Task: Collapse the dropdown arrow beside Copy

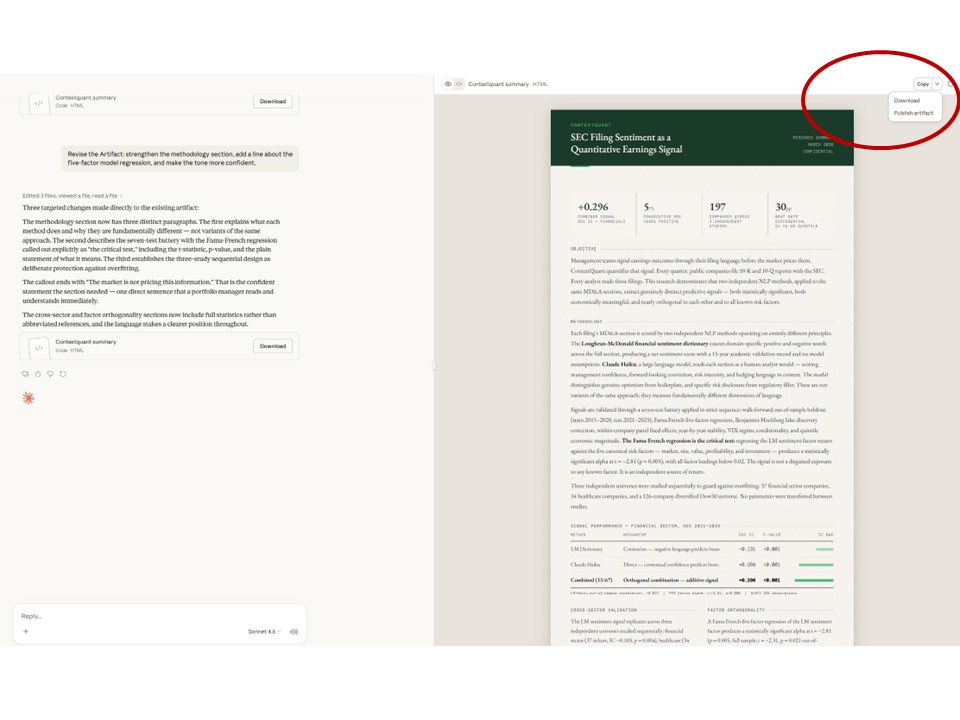Action: tap(937, 84)
